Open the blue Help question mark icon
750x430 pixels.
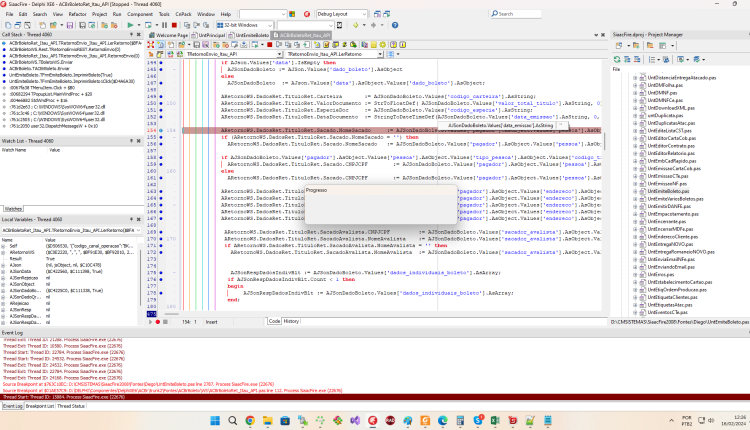pyautogui.click(x=395, y=25)
